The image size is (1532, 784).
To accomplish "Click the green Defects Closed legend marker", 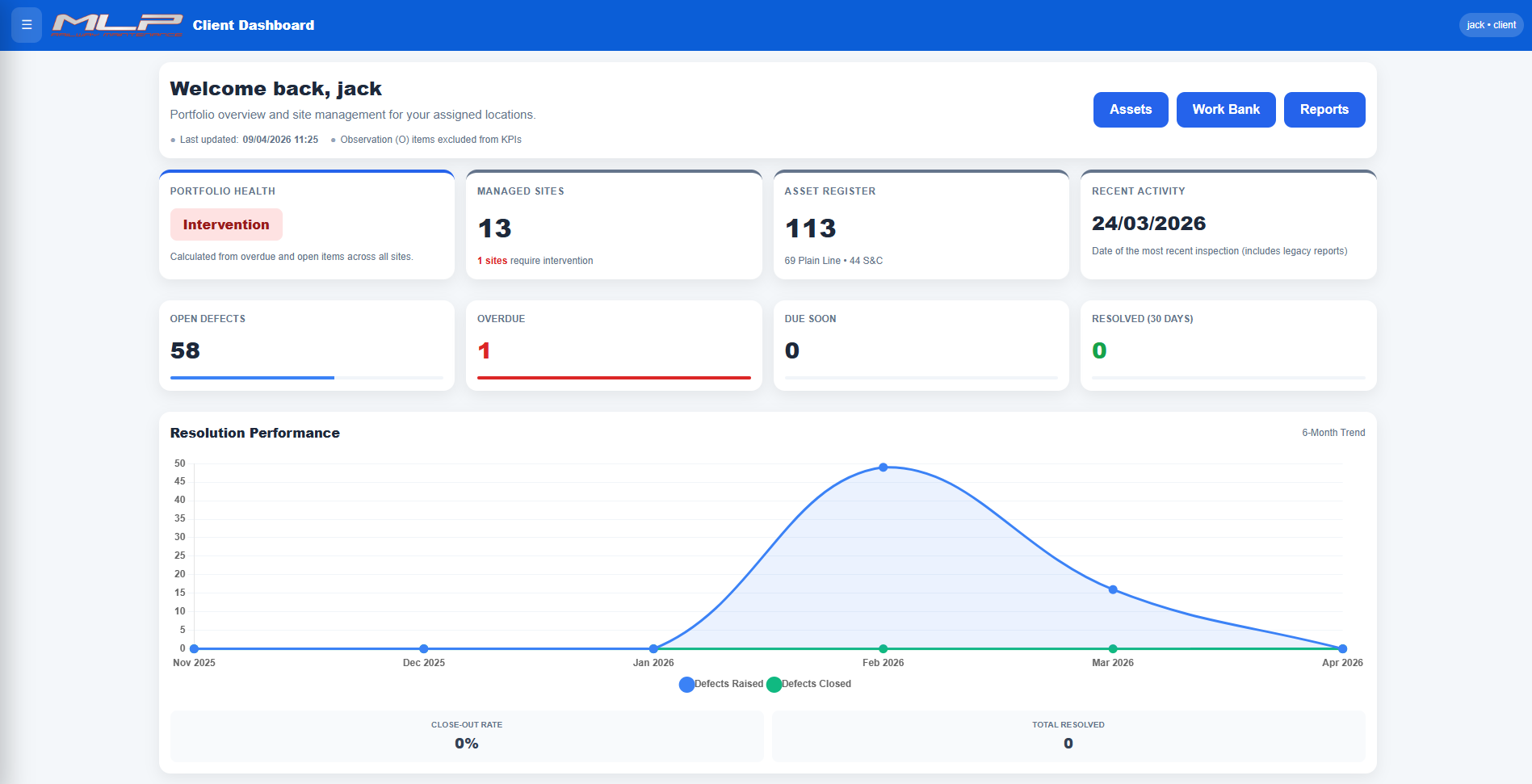I will 774,684.
